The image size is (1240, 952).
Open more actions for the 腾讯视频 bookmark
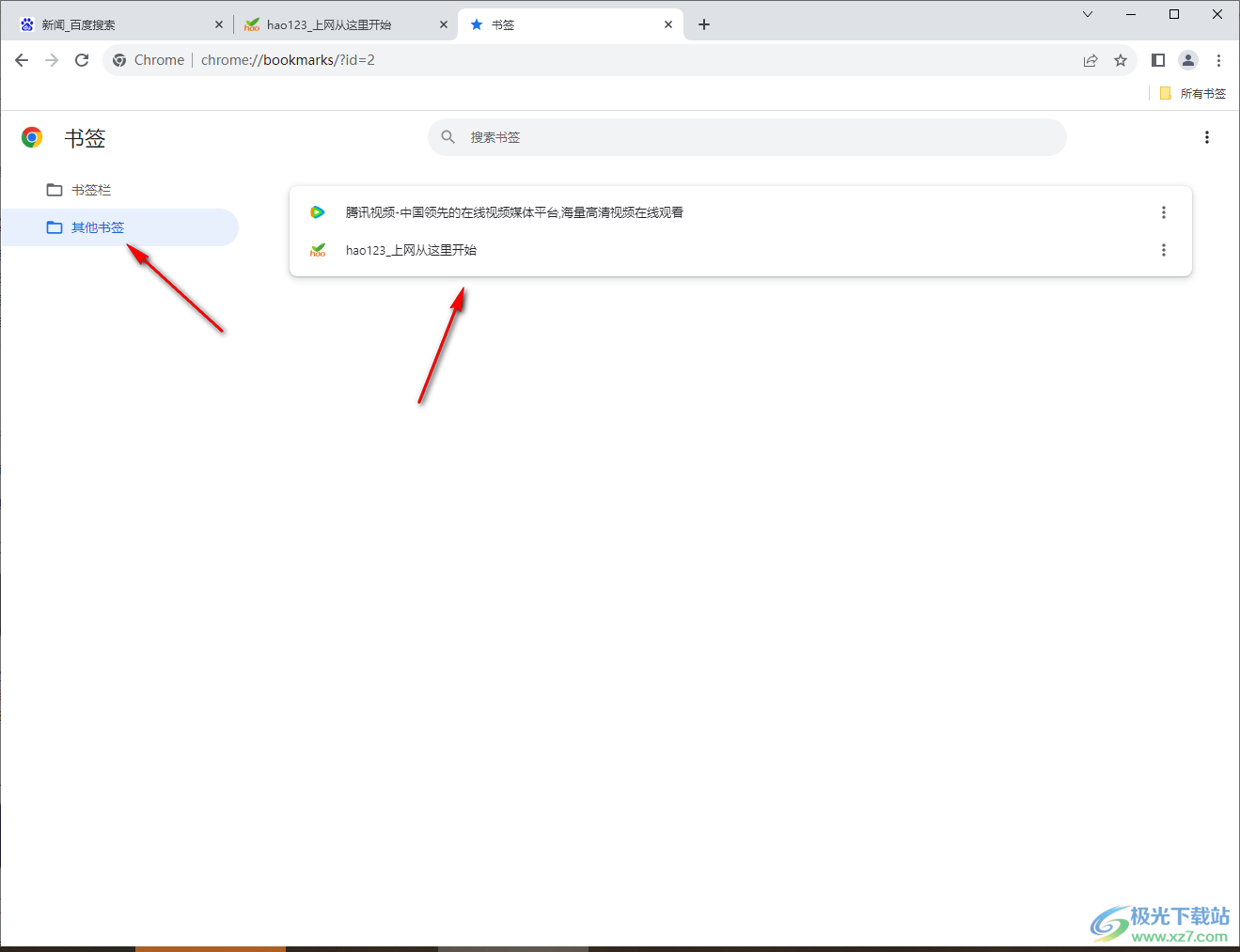point(1164,212)
